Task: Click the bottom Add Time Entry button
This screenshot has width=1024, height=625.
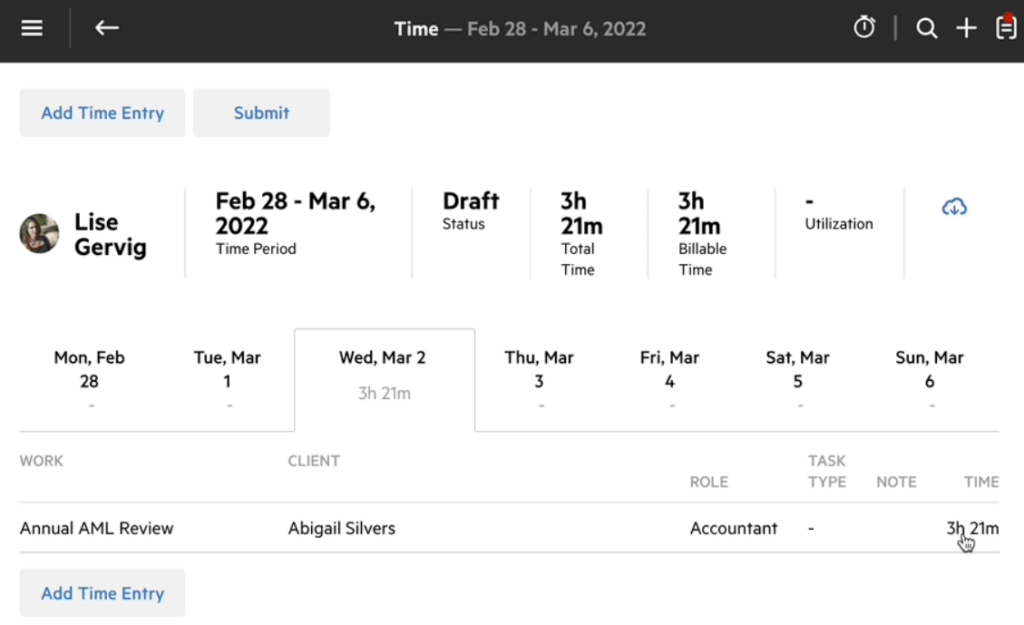Action: [x=103, y=593]
